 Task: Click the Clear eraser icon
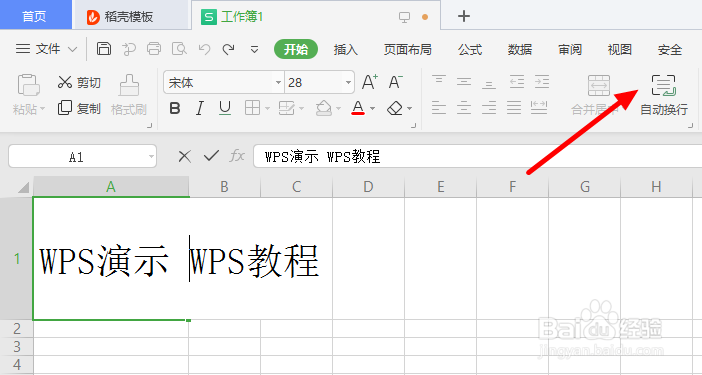(395, 108)
